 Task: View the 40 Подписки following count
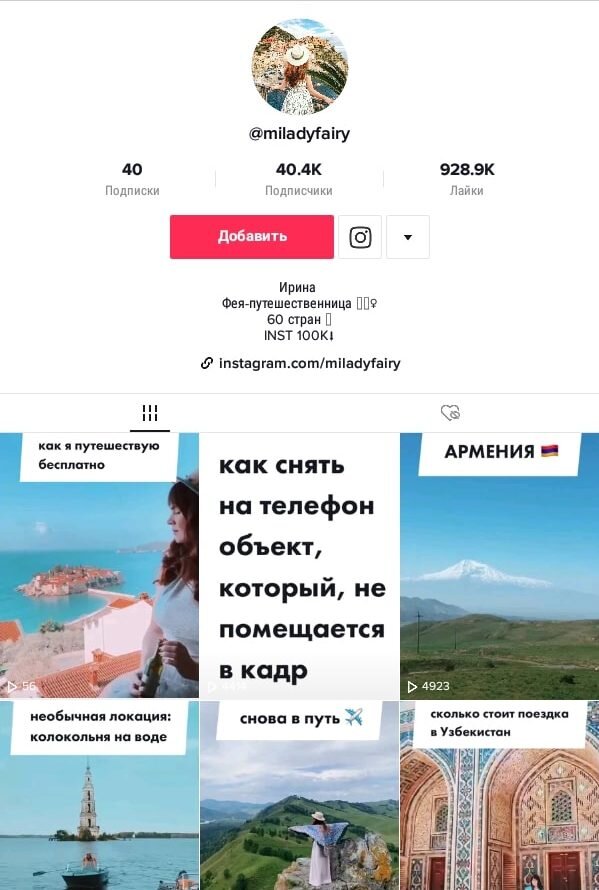[x=132, y=179]
